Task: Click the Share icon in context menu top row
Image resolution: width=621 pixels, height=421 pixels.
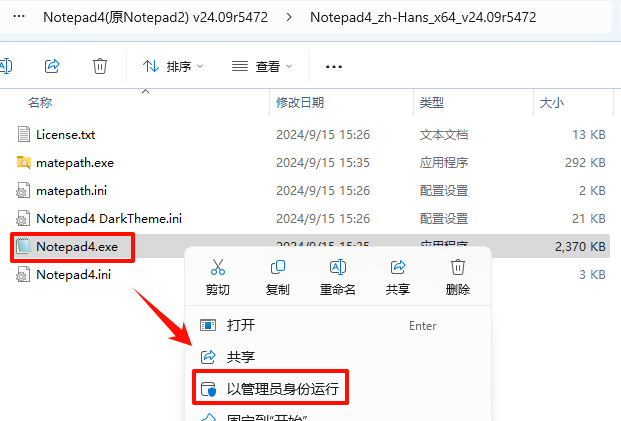Action: point(398,267)
